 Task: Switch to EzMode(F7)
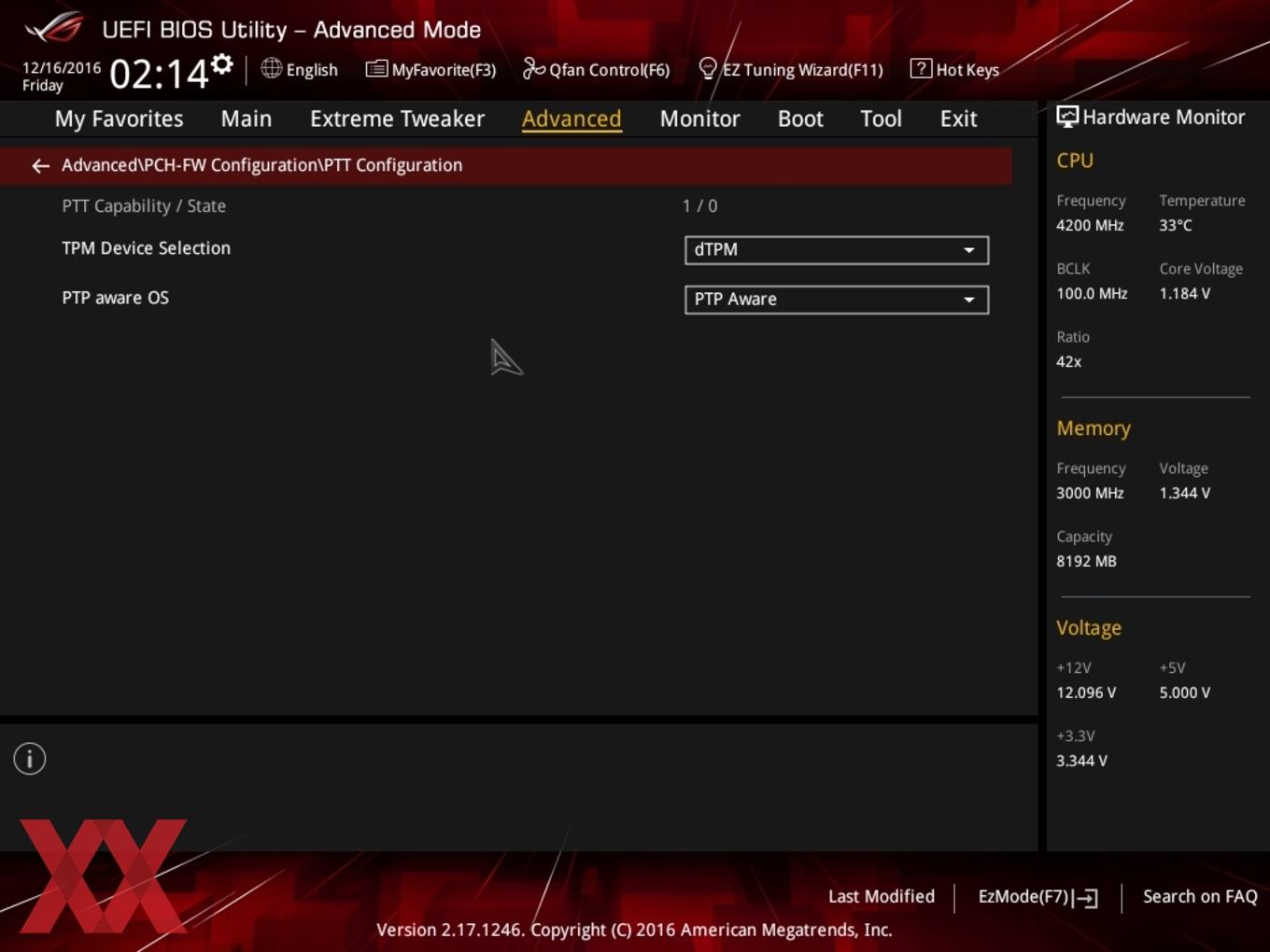1023,896
